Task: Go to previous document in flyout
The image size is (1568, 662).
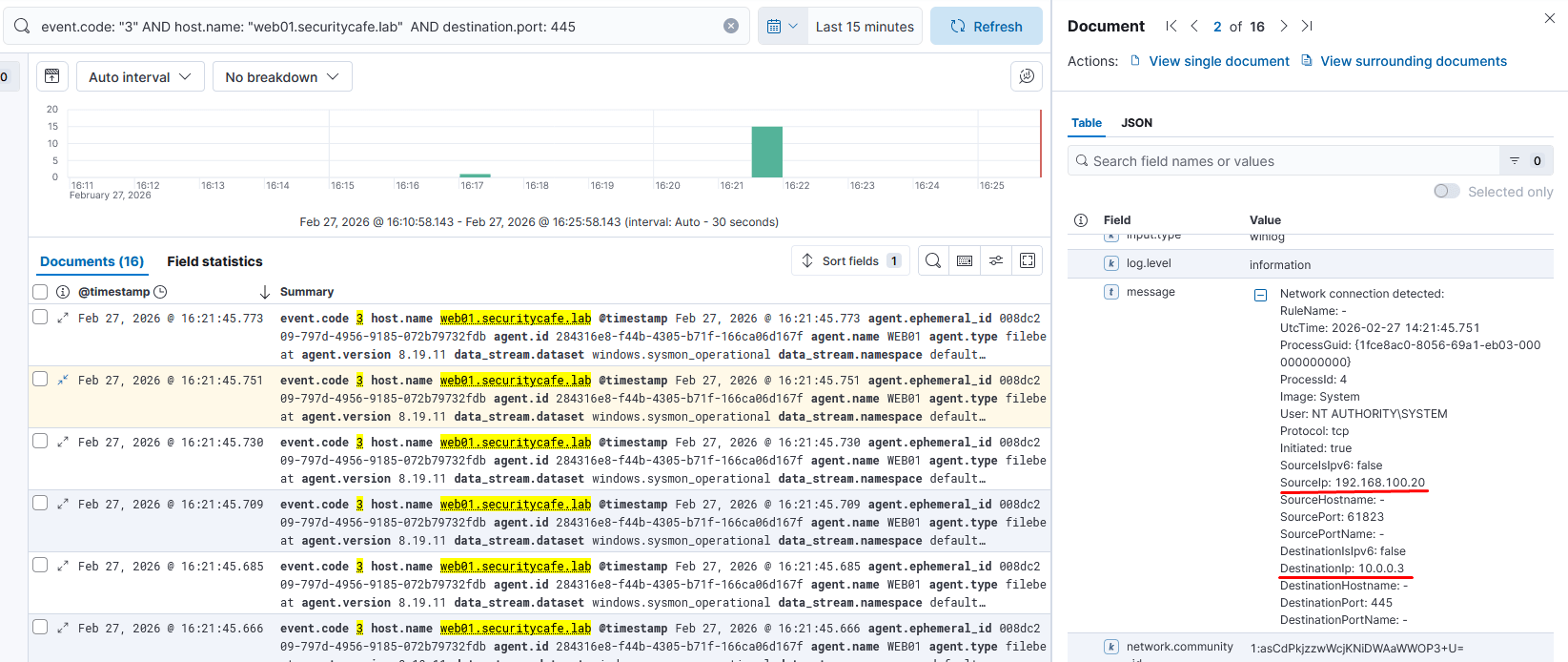Action: 1194,26
